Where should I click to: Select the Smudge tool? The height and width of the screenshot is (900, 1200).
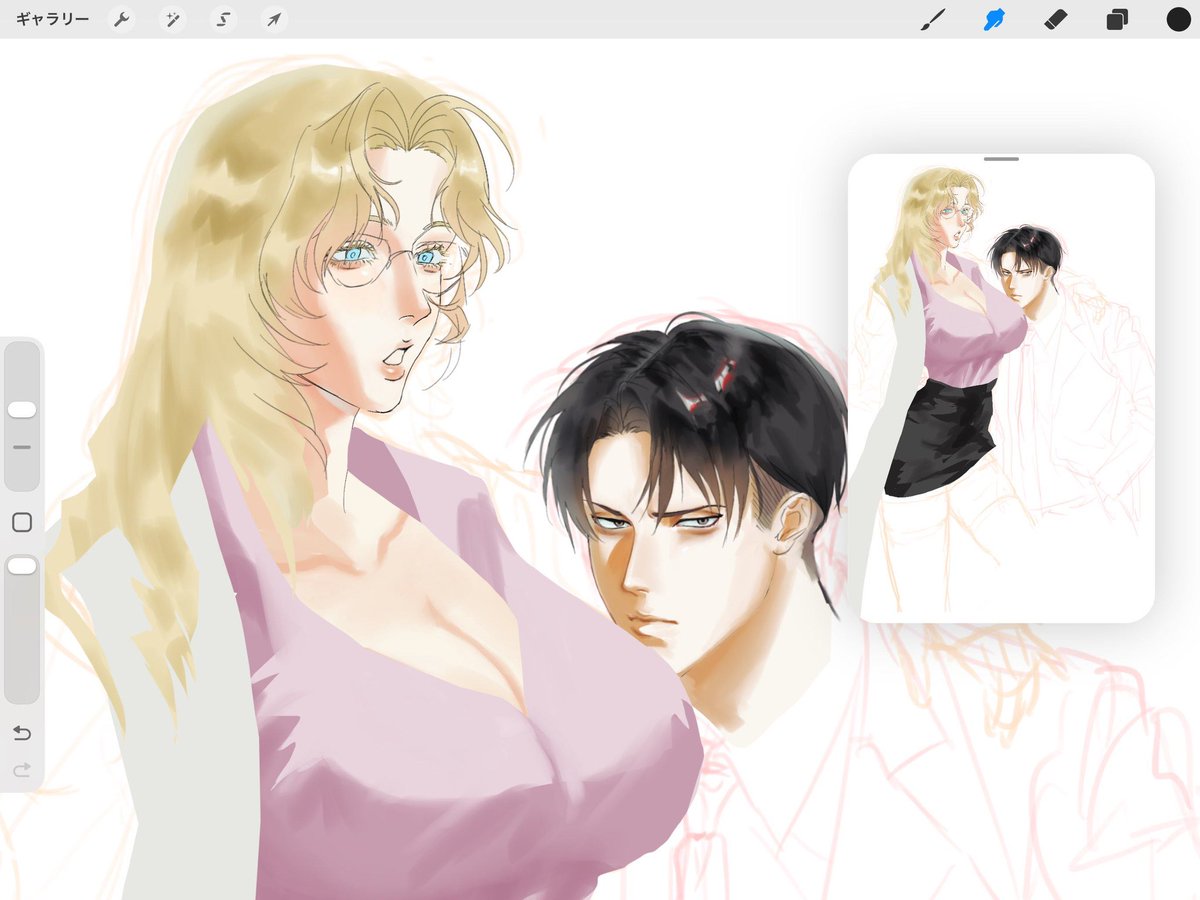click(x=994, y=19)
